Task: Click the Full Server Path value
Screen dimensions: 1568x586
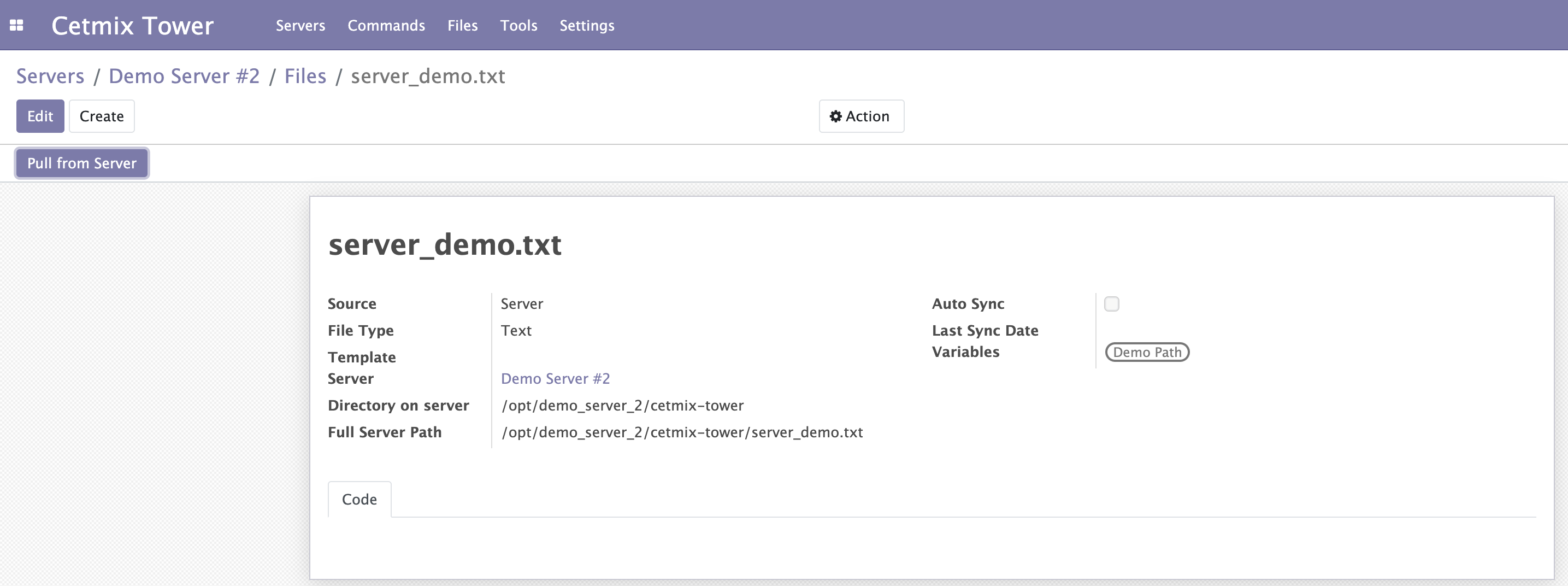Action: [681, 432]
